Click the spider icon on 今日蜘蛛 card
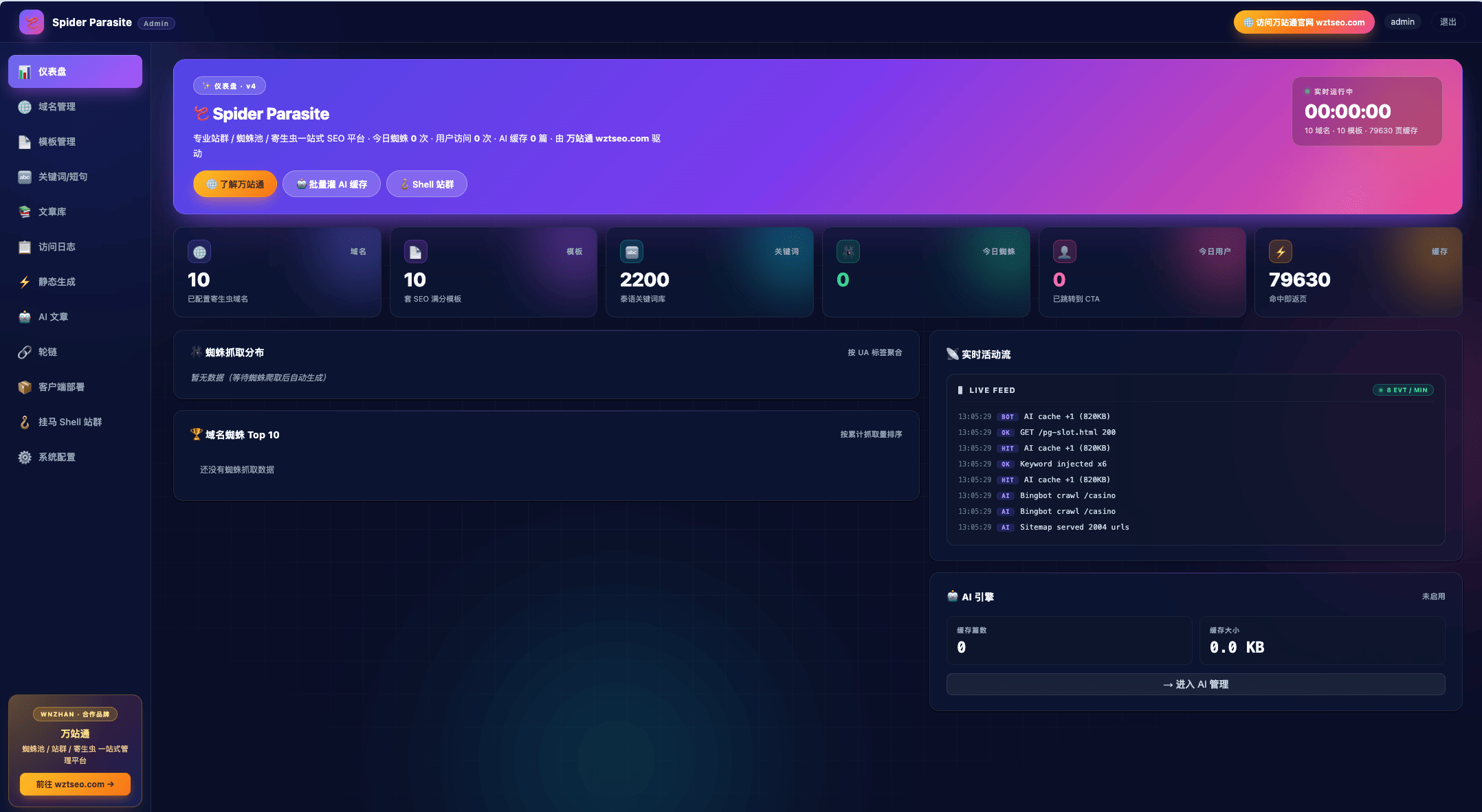The height and width of the screenshot is (812, 1482). (848, 252)
